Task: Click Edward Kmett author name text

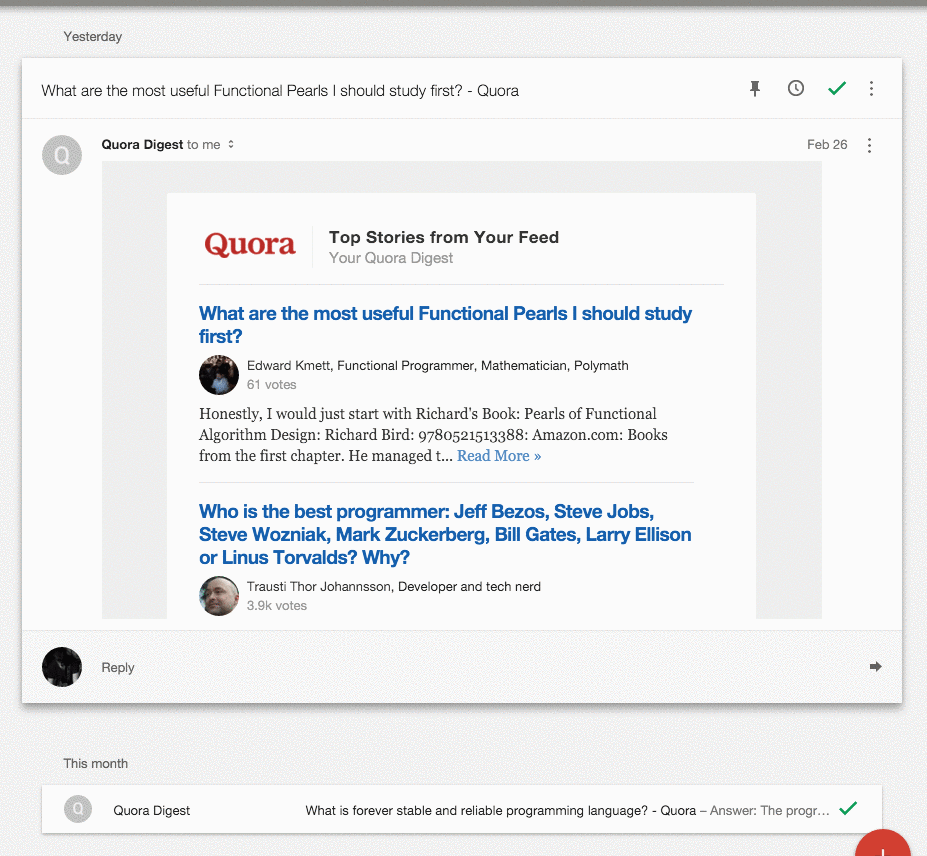Action: coord(289,365)
